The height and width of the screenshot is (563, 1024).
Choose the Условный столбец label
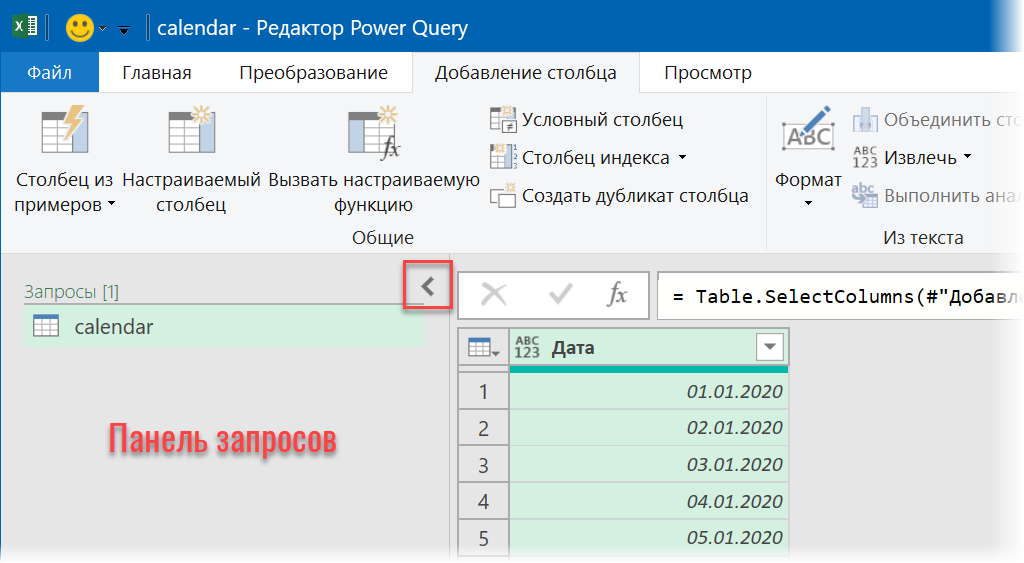click(602, 120)
